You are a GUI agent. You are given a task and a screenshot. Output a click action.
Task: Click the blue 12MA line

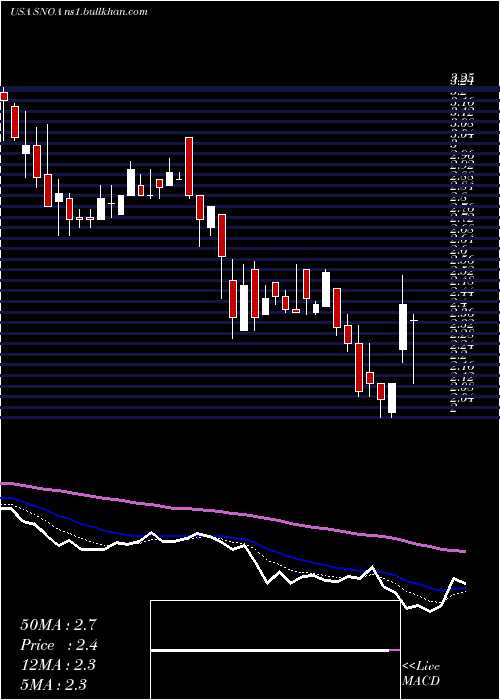point(232,542)
